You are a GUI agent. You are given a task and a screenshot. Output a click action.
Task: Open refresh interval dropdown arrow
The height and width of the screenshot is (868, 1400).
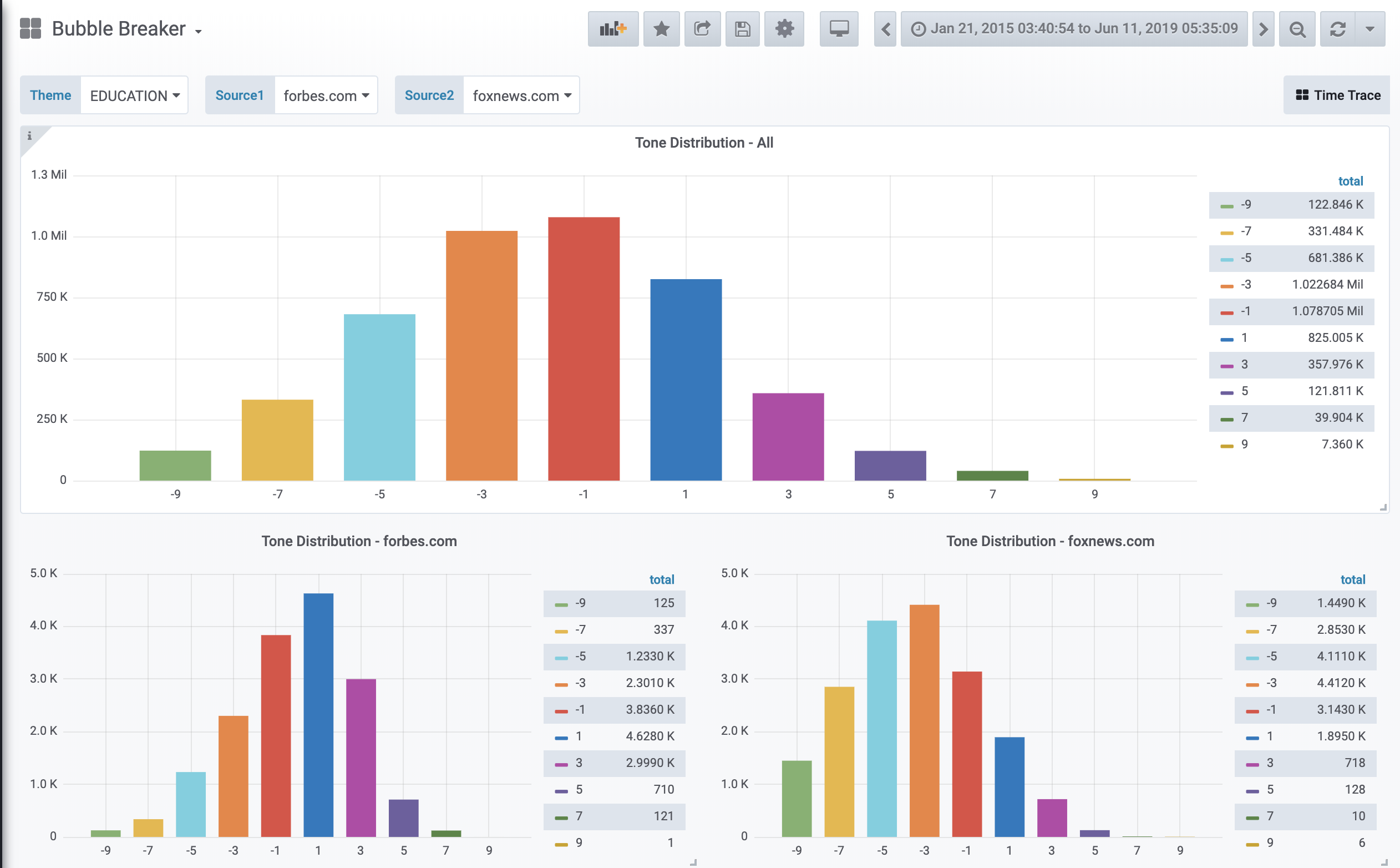(1369, 29)
